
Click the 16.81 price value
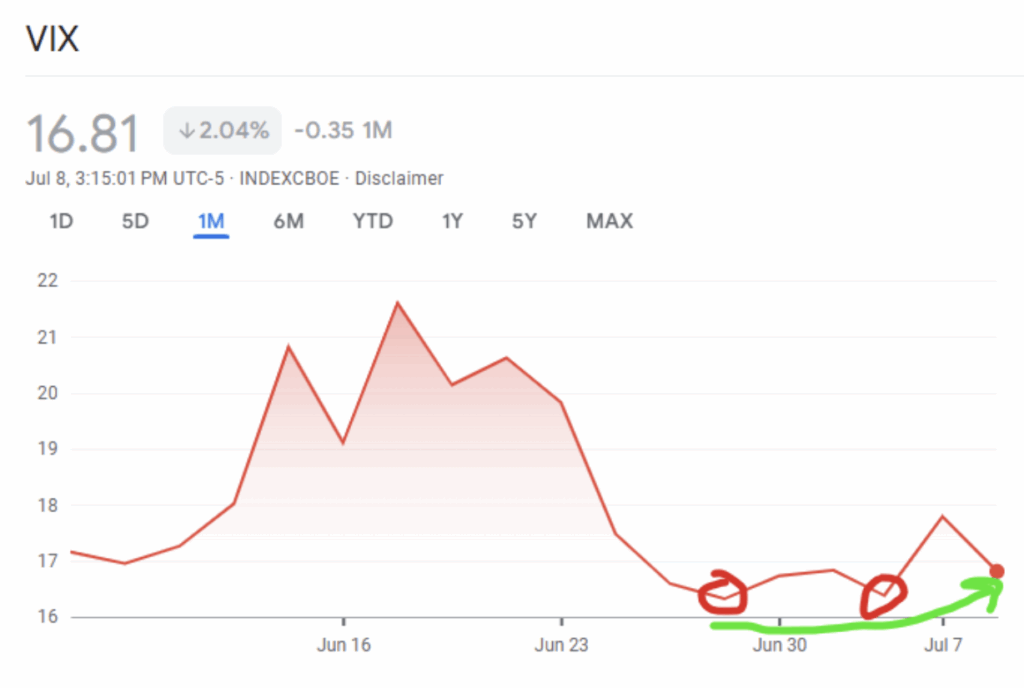82,133
